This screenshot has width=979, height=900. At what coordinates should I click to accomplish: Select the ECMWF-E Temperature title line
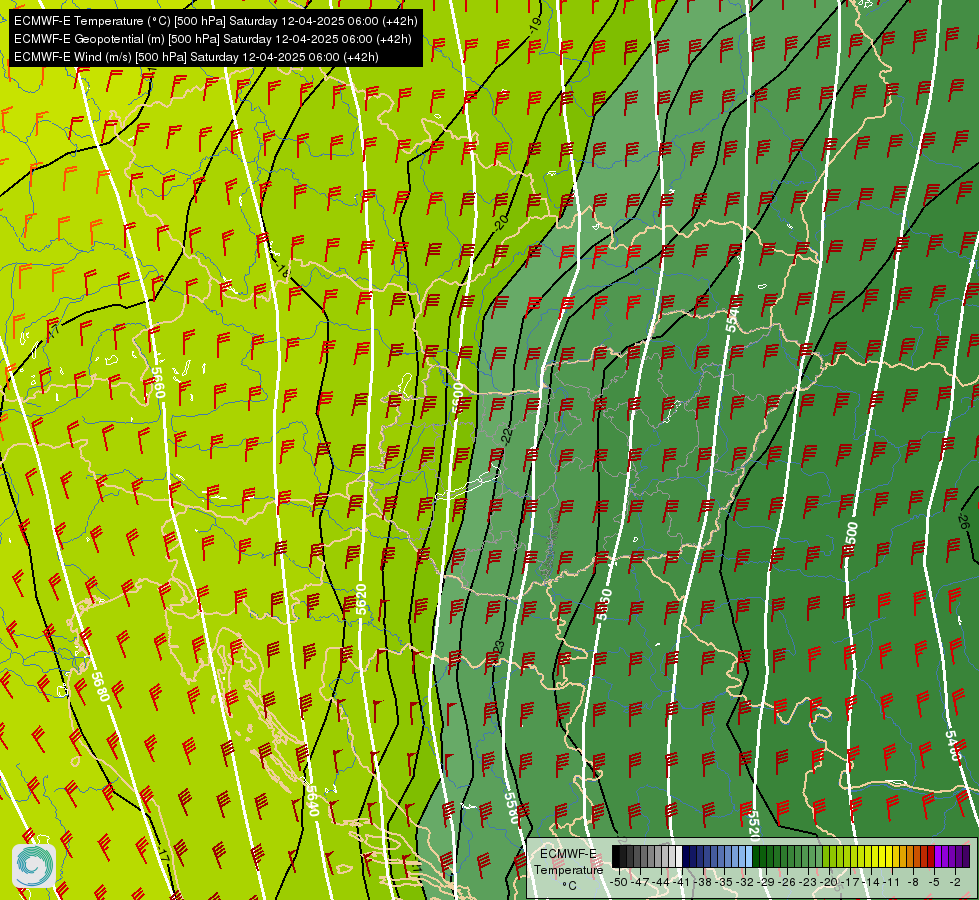coord(215,21)
